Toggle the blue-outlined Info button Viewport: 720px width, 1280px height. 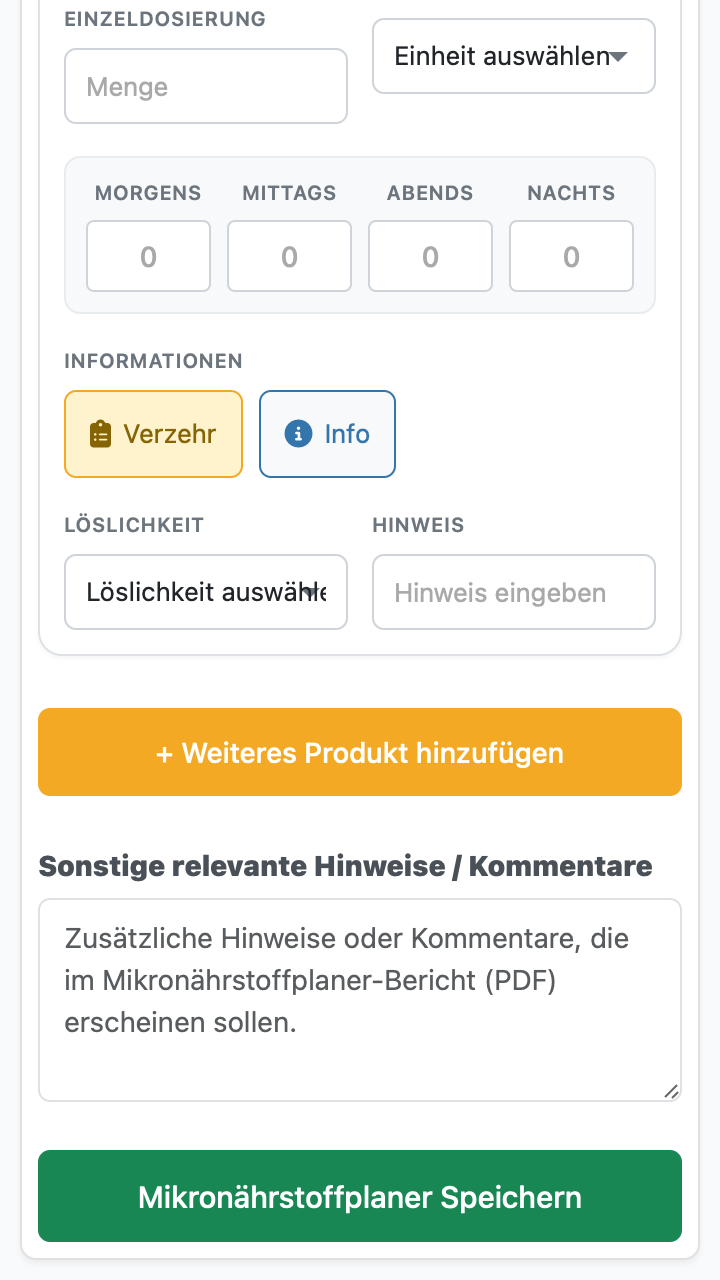[328, 434]
